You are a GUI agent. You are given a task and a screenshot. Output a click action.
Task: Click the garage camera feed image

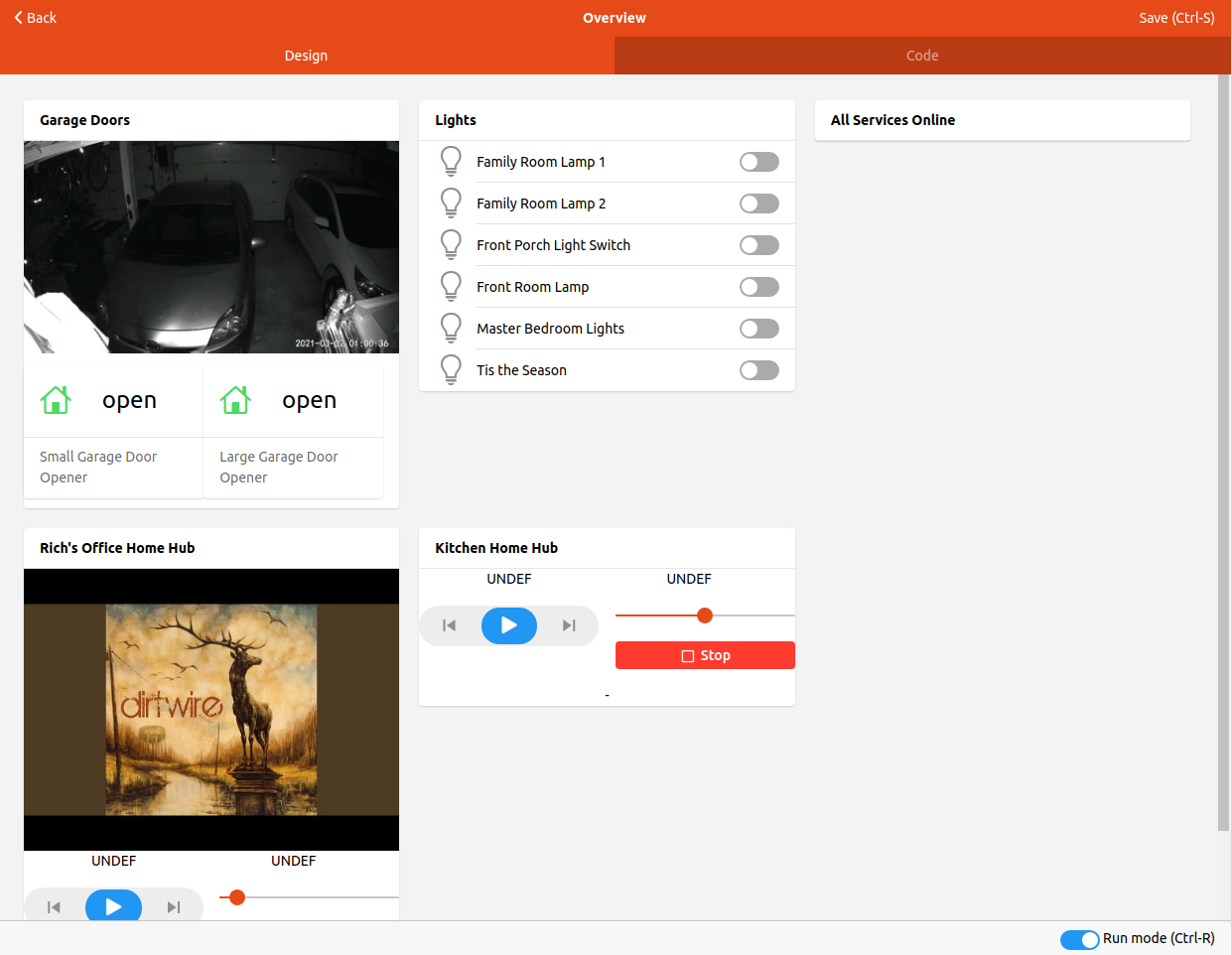pos(210,245)
